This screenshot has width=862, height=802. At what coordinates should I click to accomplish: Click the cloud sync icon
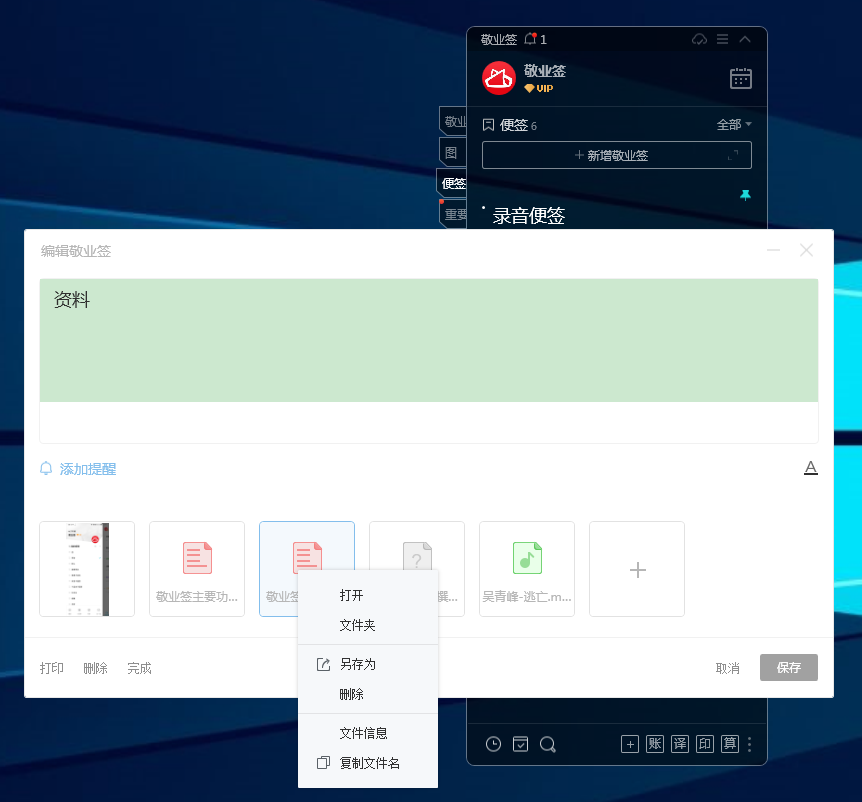tap(699, 39)
